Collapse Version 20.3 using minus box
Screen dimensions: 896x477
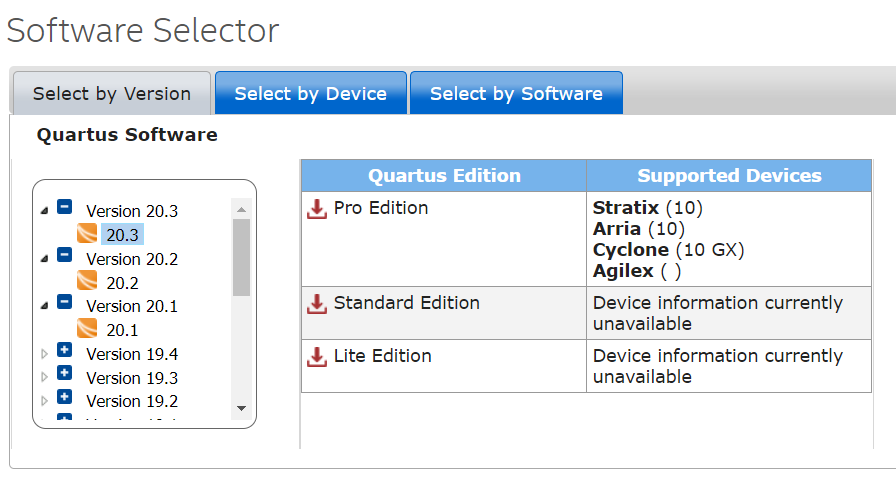tap(65, 208)
